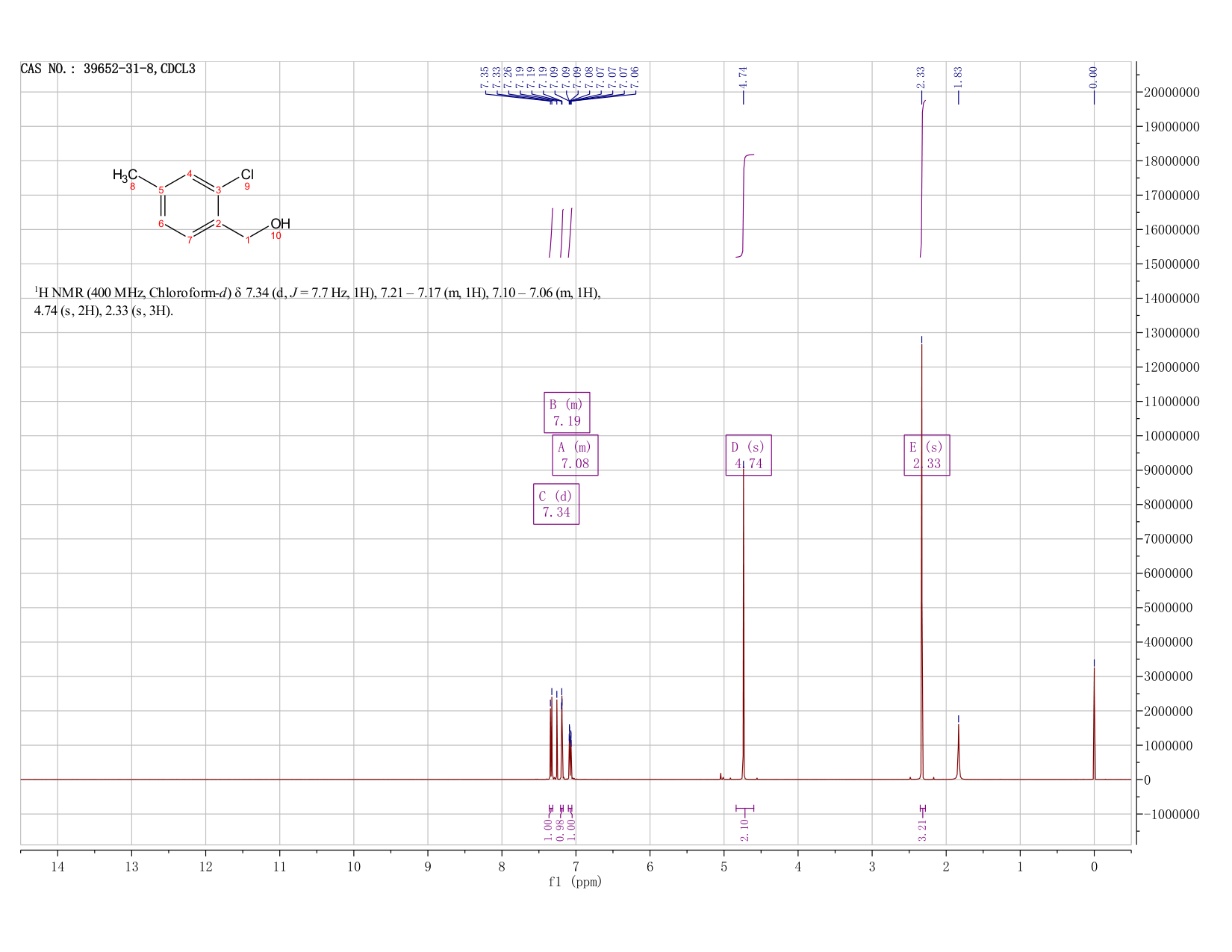The image size is (1232, 952).
Task: Click the CAS NO. 39652-31-8 title text
Action: pos(108,69)
